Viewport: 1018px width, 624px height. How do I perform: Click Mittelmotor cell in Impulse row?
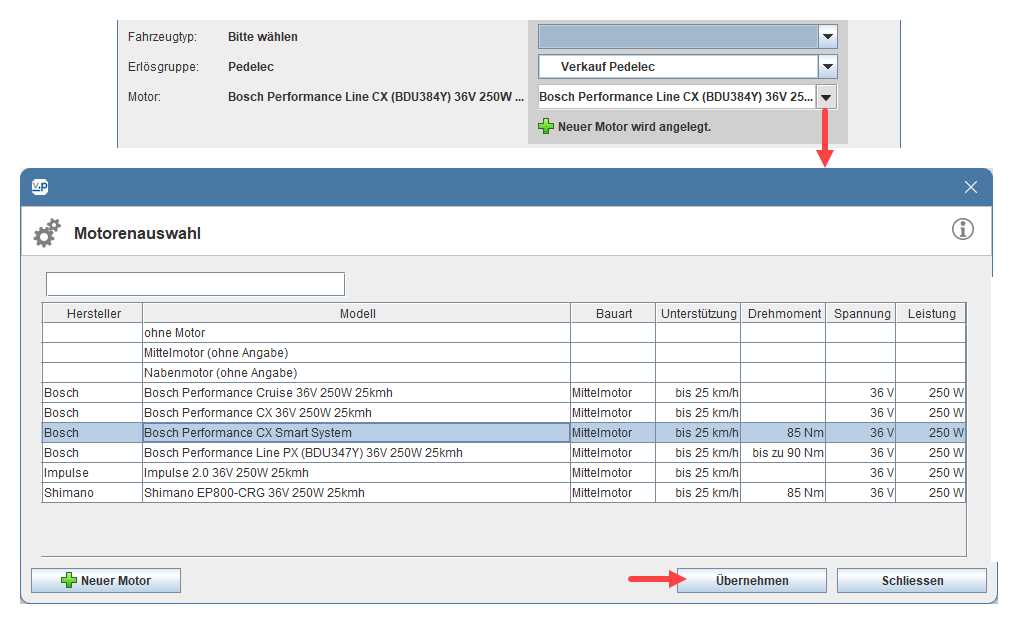pyautogui.click(x=614, y=473)
